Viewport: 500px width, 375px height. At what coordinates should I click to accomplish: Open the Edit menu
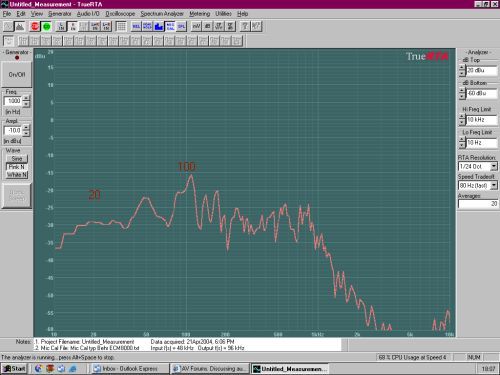click(x=21, y=14)
